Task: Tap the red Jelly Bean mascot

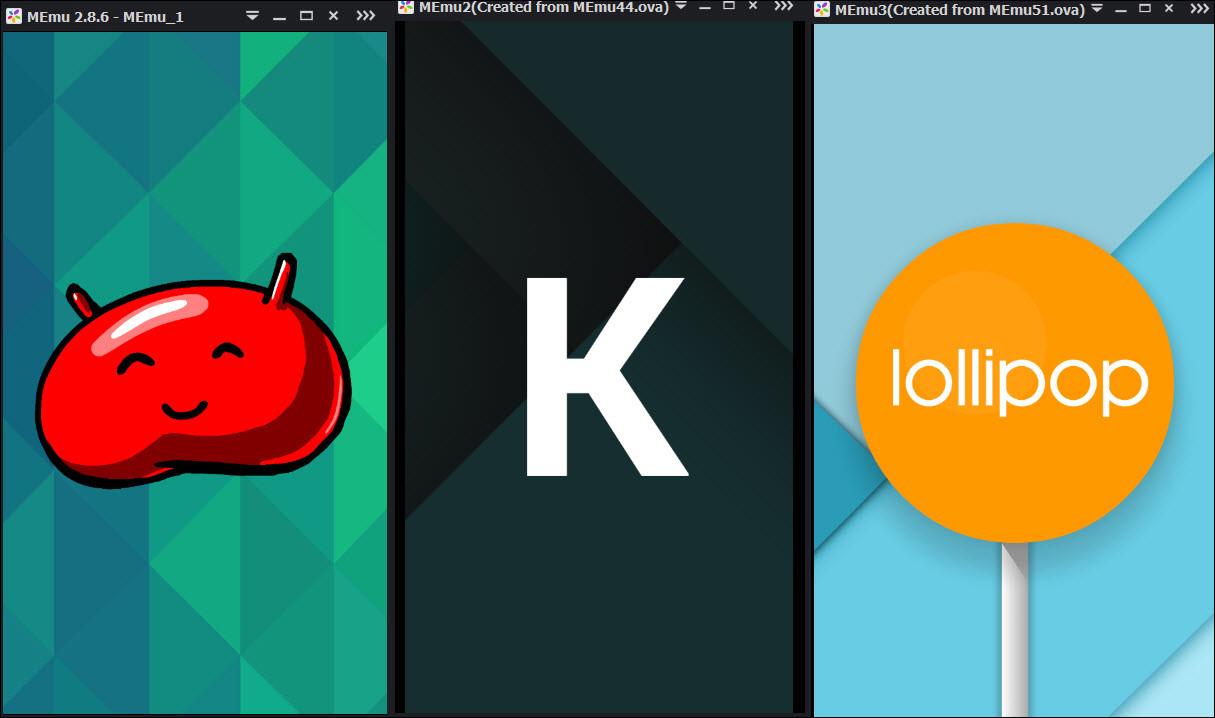Action: [195, 370]
